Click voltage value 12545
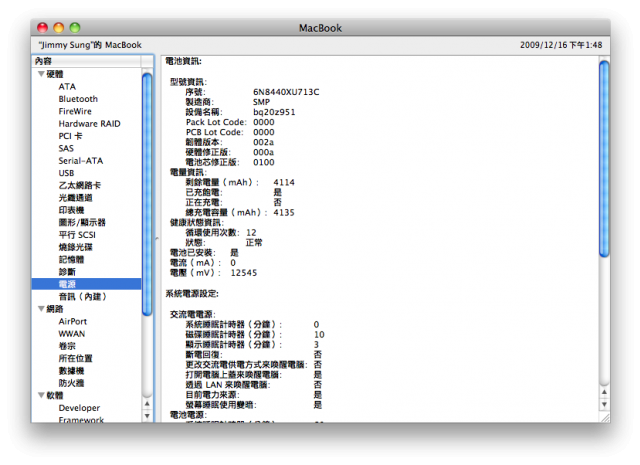The height and width of the screenshot is (465, 640). click(244, 272)
